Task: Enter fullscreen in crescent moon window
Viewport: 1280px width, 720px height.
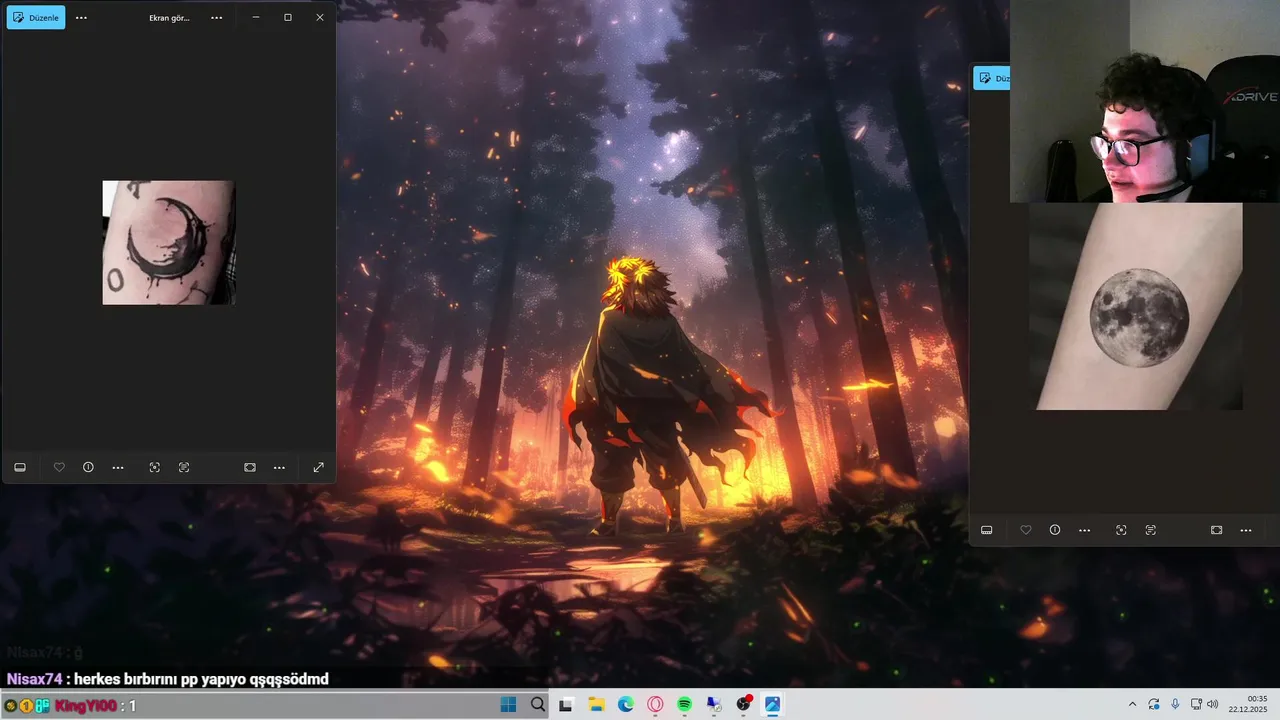Action: click(x=318, y=467)
